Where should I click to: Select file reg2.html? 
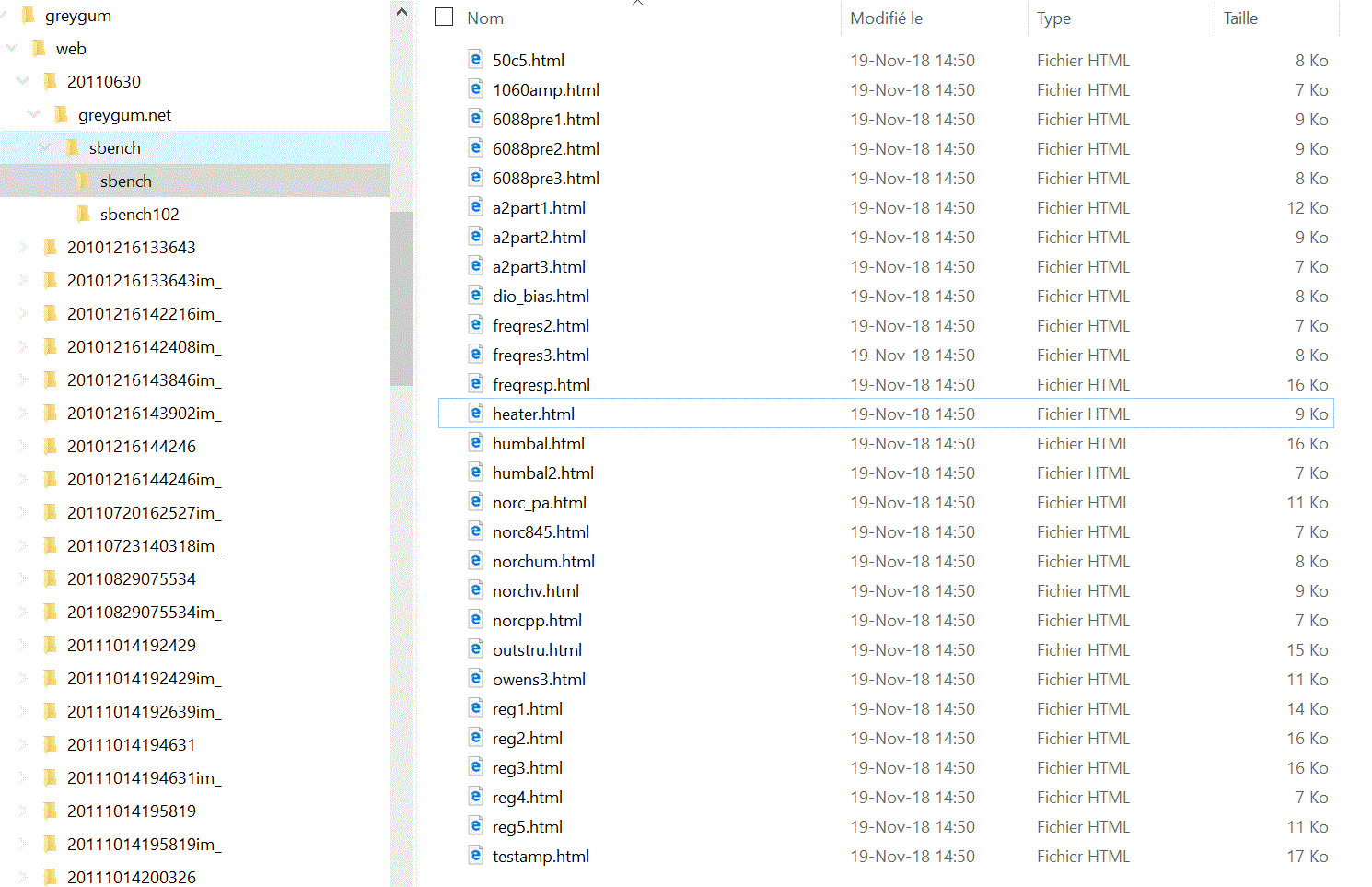[528, 738]
